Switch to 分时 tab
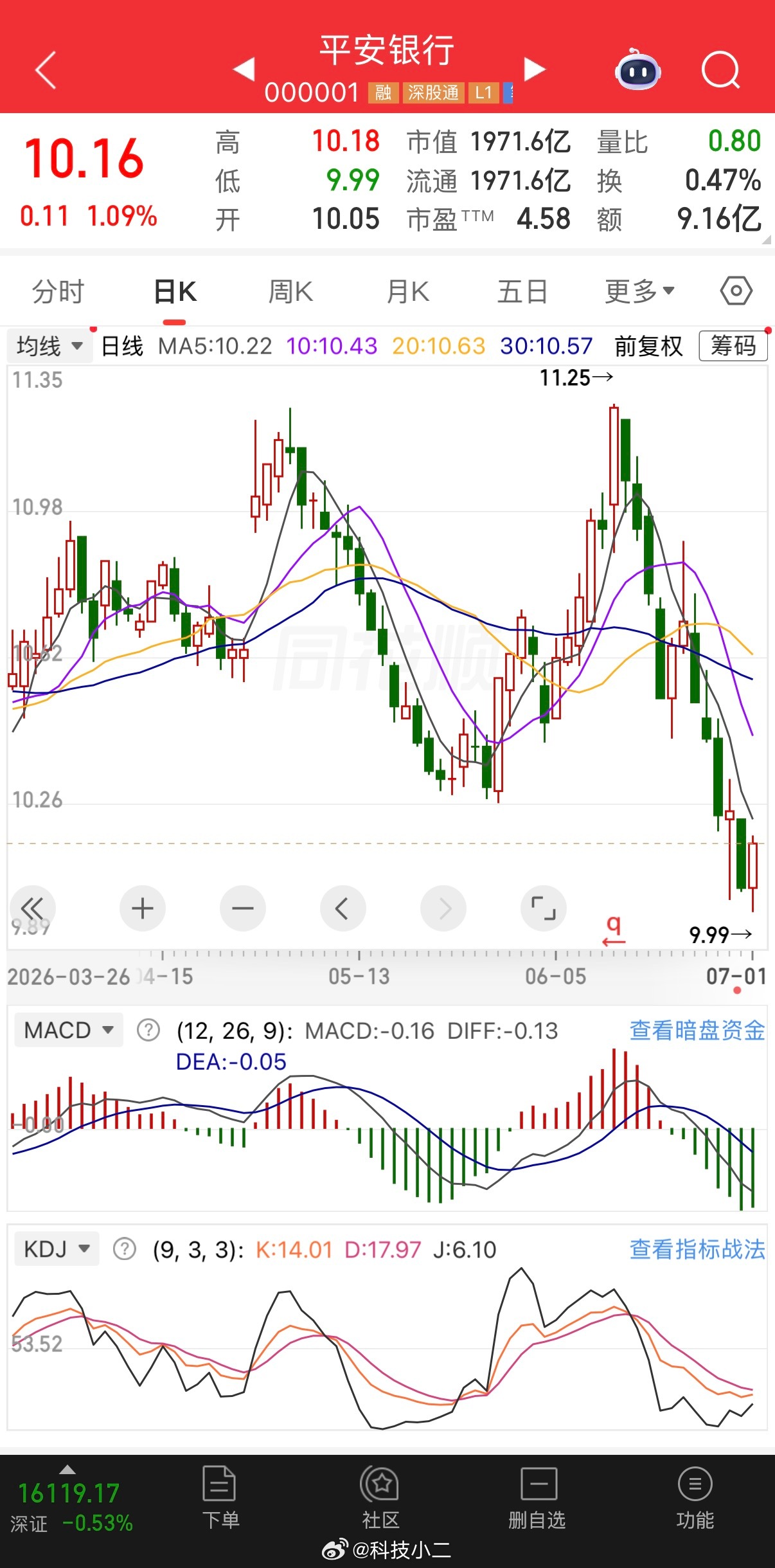 [x=58, y=291]
